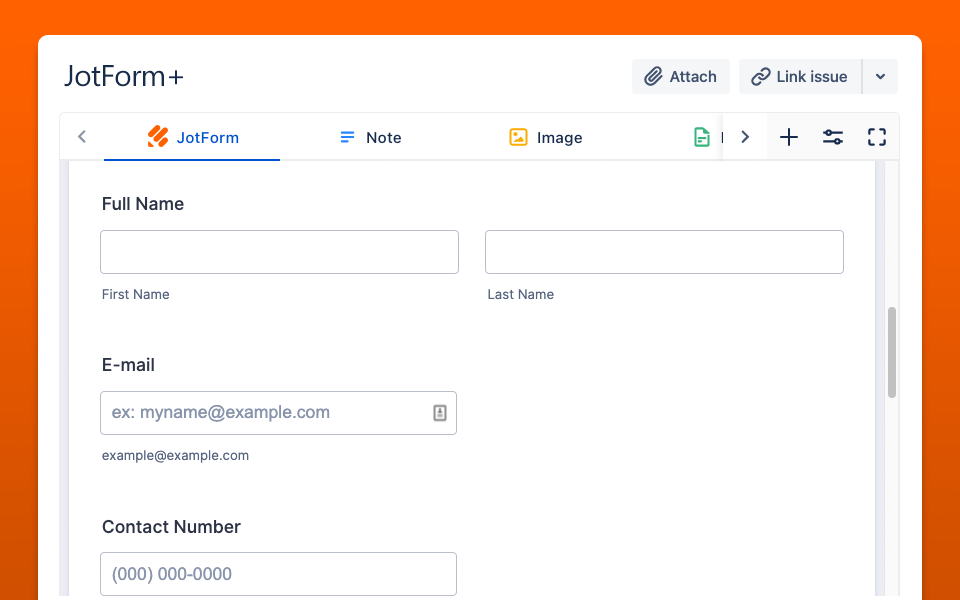Click the right chevron to reveal hidden tabs
Image resolution: width=960 pixels, height=600 pixels.
pos(744,137)
